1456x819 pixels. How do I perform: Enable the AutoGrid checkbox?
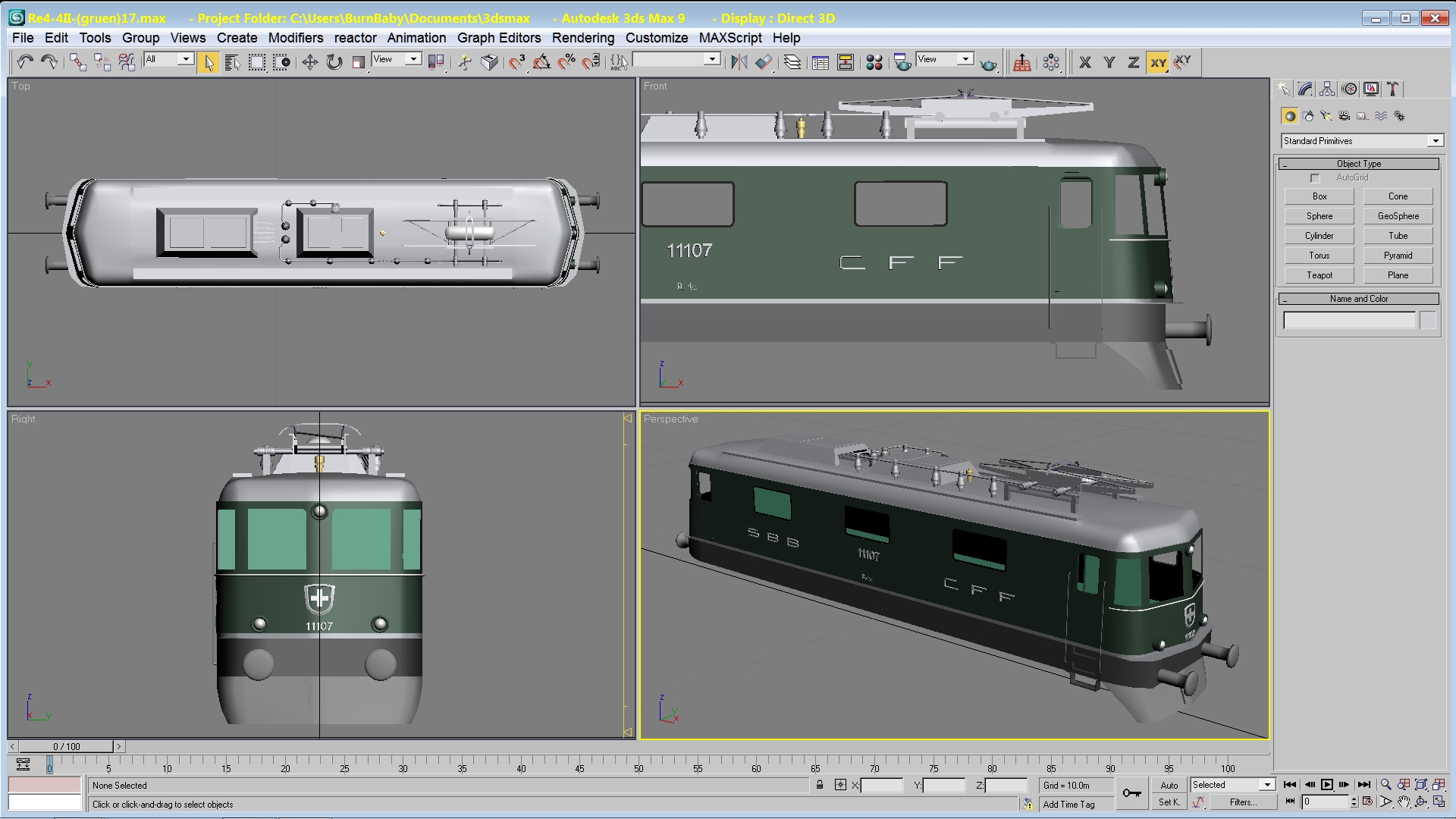click(1315, 178)
